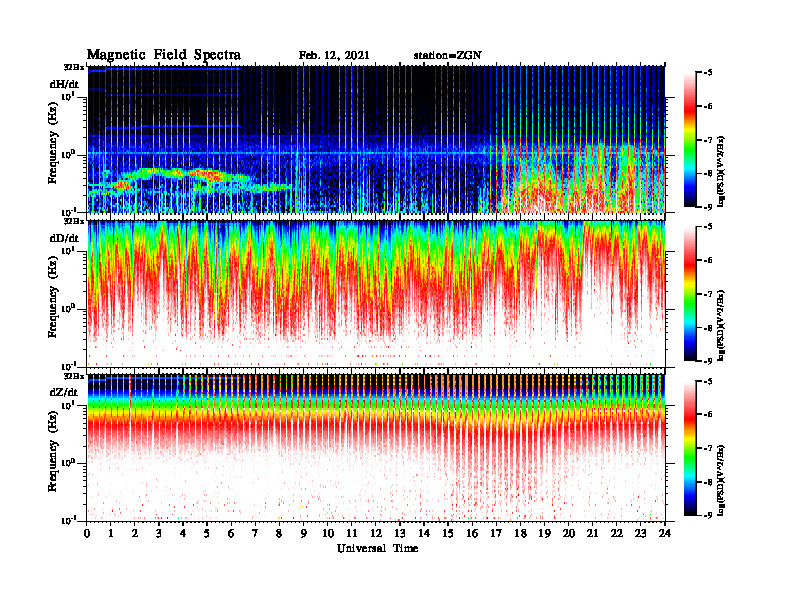Image resolution: width=792 pixels, height=612 pixels.
Task: Click hour tick label "12" on time axis
Action: coord(376,534)
